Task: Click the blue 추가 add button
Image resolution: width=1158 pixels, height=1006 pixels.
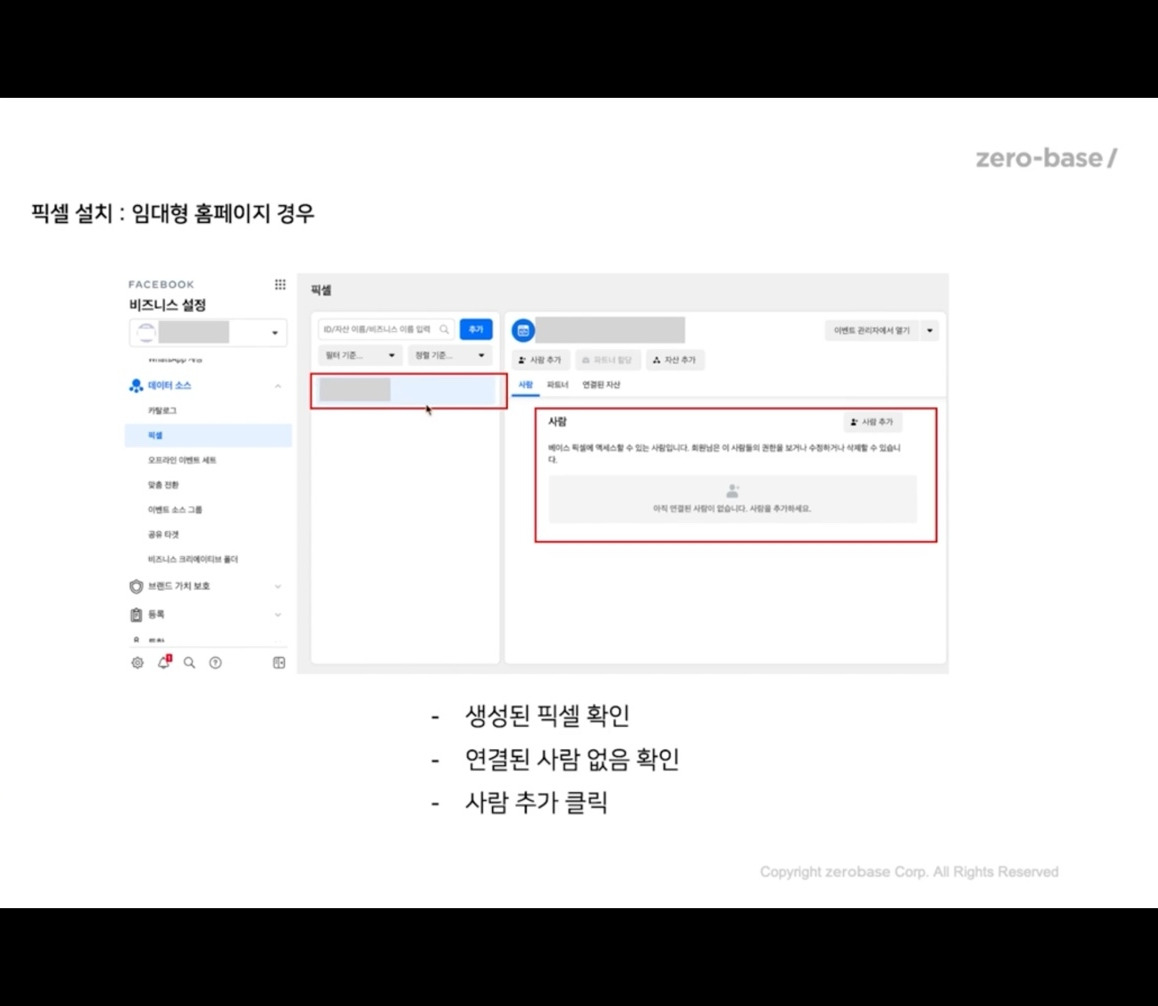Action: tap(476, 329)
